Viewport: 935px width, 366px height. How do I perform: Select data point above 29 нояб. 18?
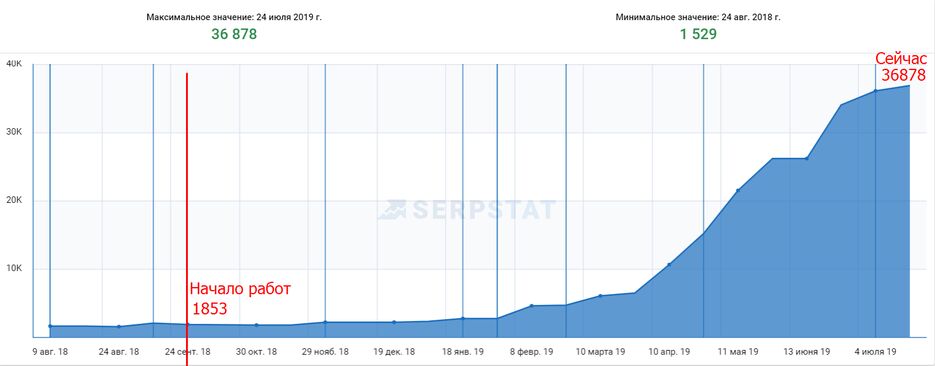point(325,322)
